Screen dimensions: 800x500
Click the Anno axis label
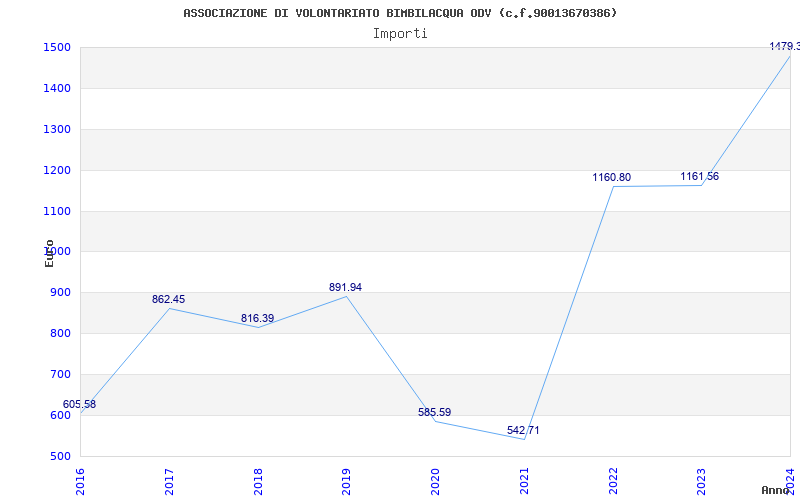[776, 490]
